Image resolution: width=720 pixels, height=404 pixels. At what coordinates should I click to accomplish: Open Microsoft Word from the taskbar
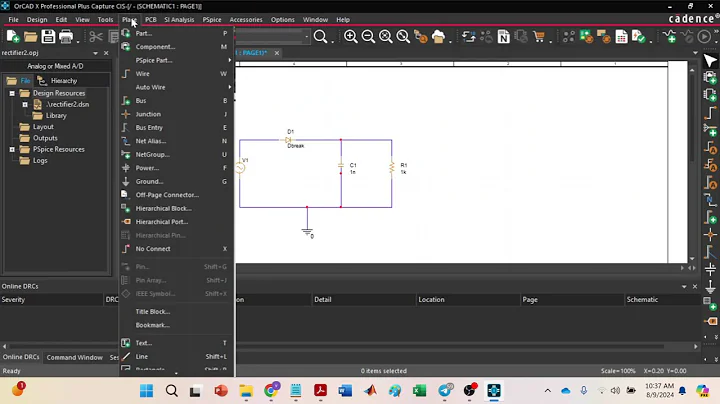click(345, 391)
